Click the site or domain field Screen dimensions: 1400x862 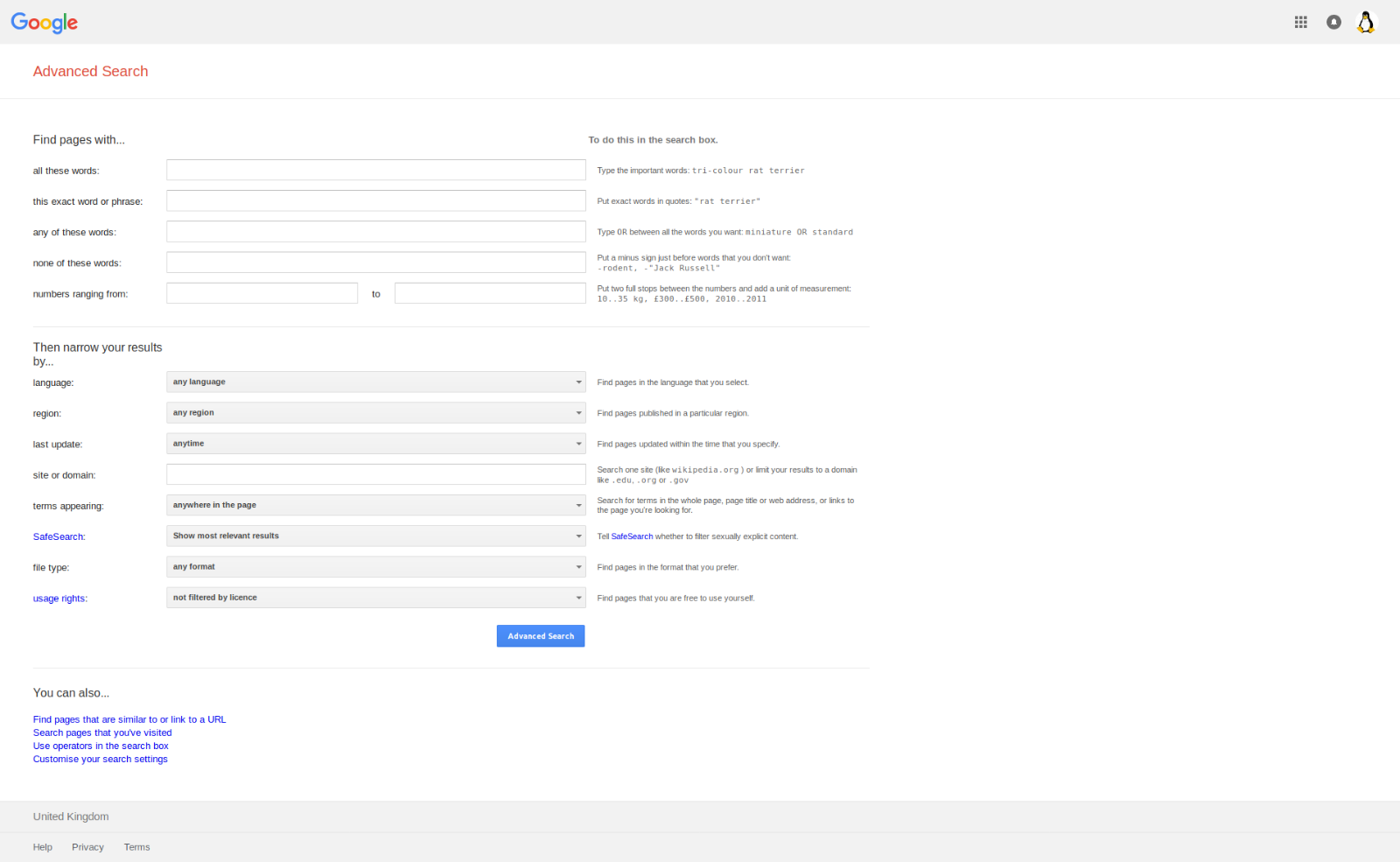click(376, 474)
